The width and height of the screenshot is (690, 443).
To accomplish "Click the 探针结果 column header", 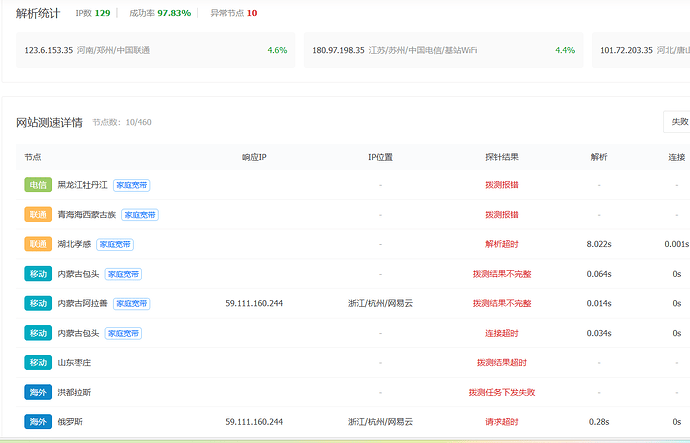I will (502, 157).
